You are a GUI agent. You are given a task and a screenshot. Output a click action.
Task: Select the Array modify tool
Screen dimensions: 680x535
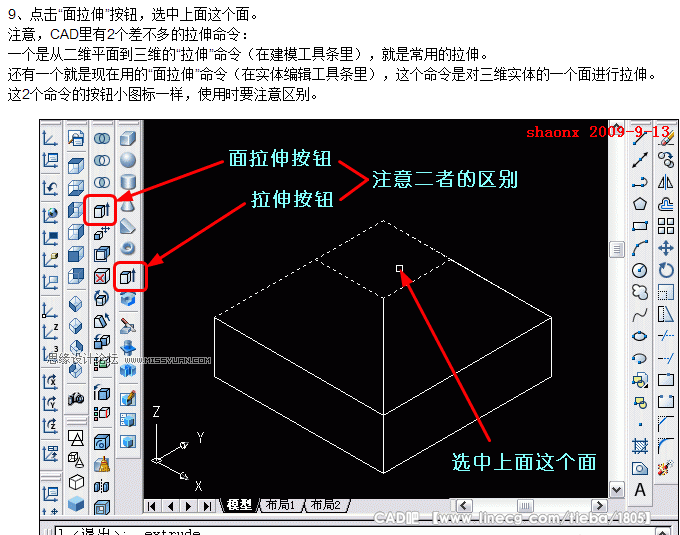[x=666, y=226]
